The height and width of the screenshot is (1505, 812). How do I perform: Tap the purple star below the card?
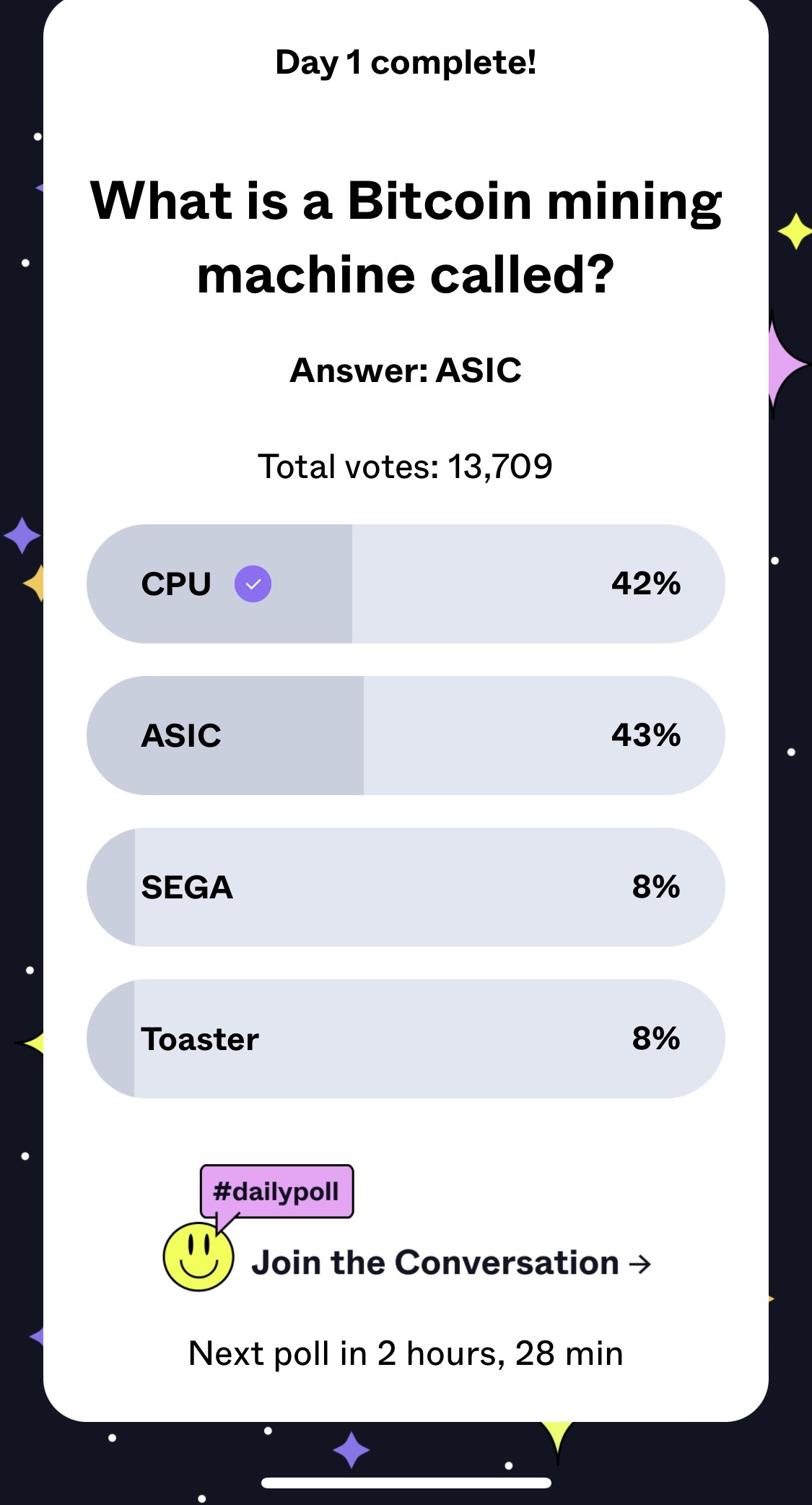pos(352,1449)
